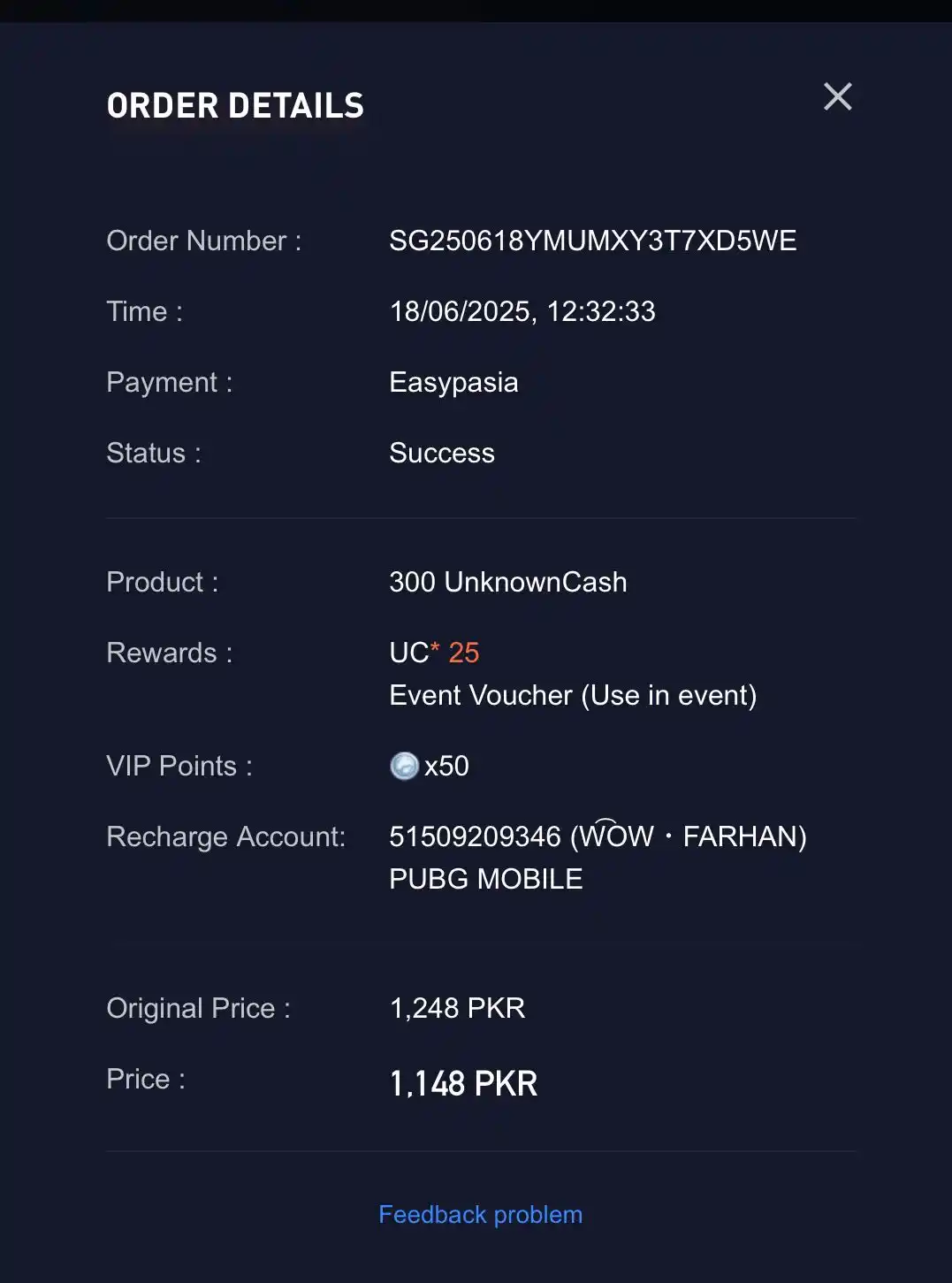
Task: Click the order time 18/06/2025, 12:32:33
Action: 522,311
